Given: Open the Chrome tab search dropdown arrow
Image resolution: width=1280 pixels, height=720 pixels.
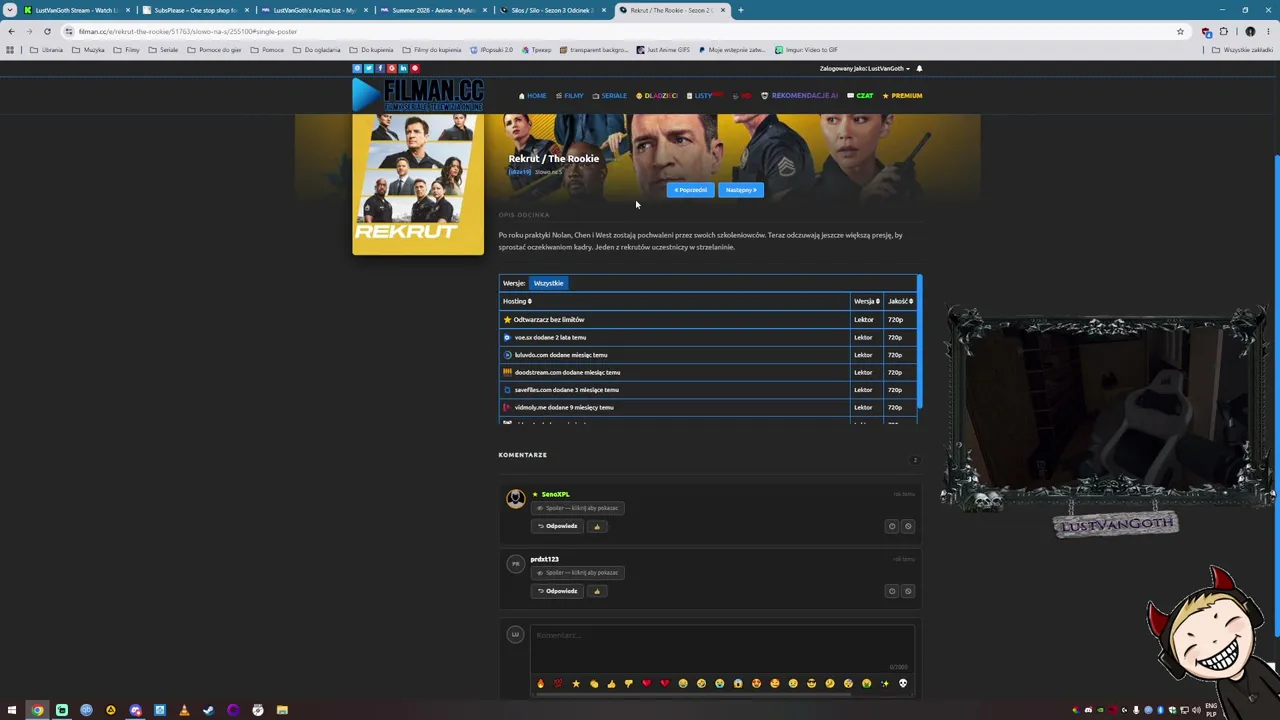Looking at the screenshot, I should click(12, 10).
